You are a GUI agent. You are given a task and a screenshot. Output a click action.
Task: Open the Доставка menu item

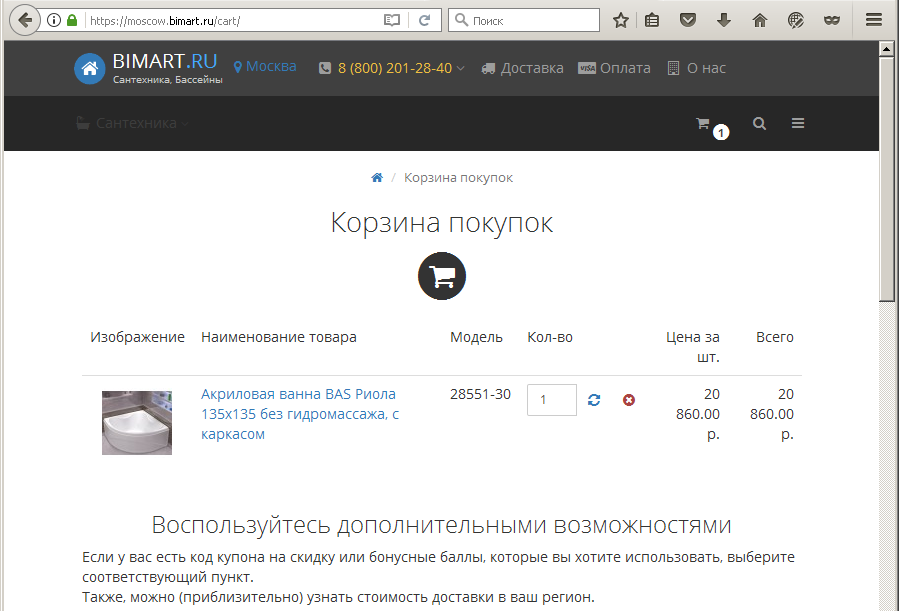(x=523, y=68)
